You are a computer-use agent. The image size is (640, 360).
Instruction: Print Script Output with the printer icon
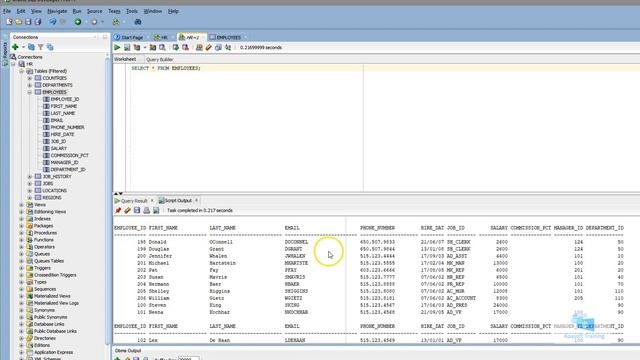click(147, 210)
